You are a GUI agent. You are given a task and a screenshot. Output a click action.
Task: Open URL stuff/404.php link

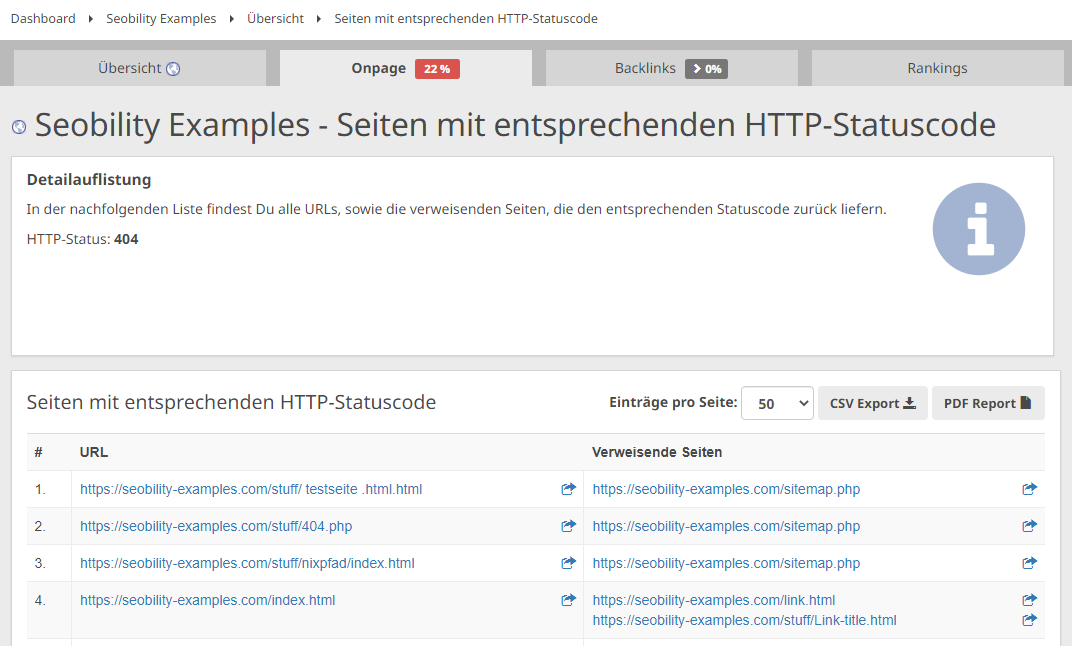tap(216, 526)
